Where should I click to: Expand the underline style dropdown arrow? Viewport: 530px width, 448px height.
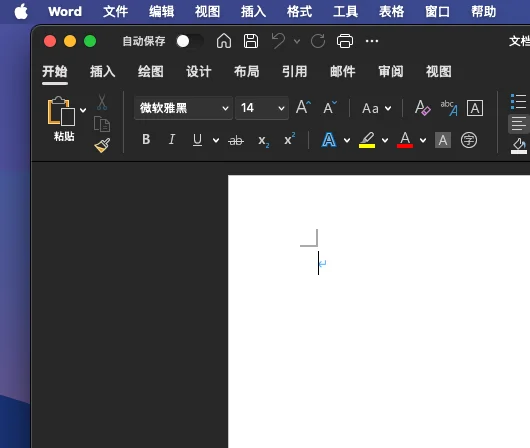point(216,140)
